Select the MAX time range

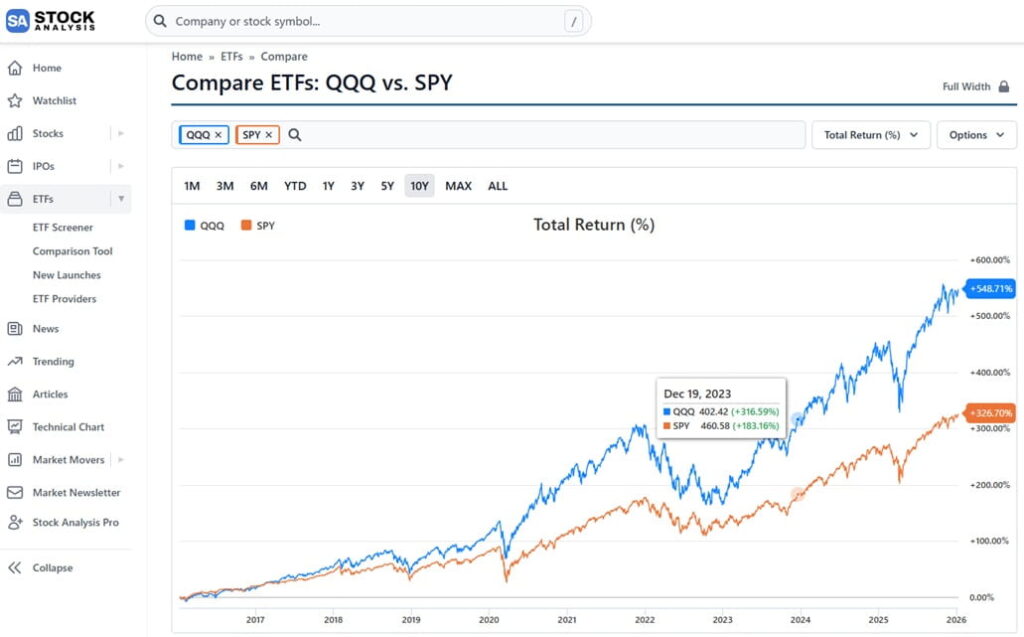coord(458,186)
